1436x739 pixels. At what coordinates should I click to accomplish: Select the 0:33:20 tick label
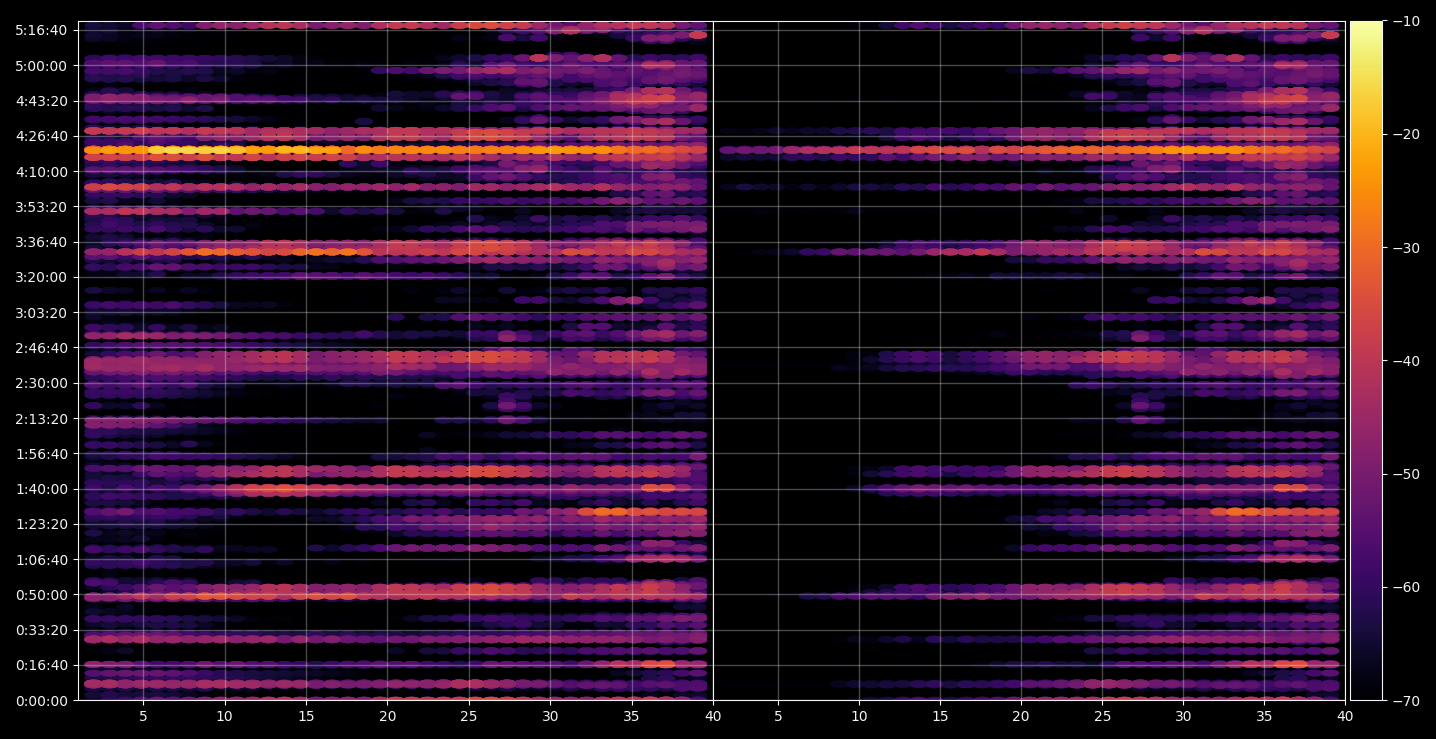[41, 630]
